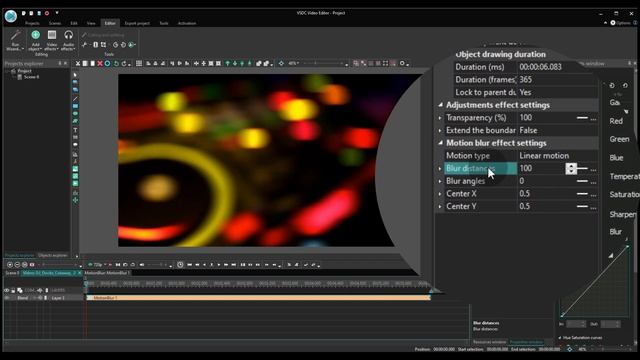Click the scissors cutting tool in Tools group
This screenshot has height=360, width=640.
coord(84,44)
